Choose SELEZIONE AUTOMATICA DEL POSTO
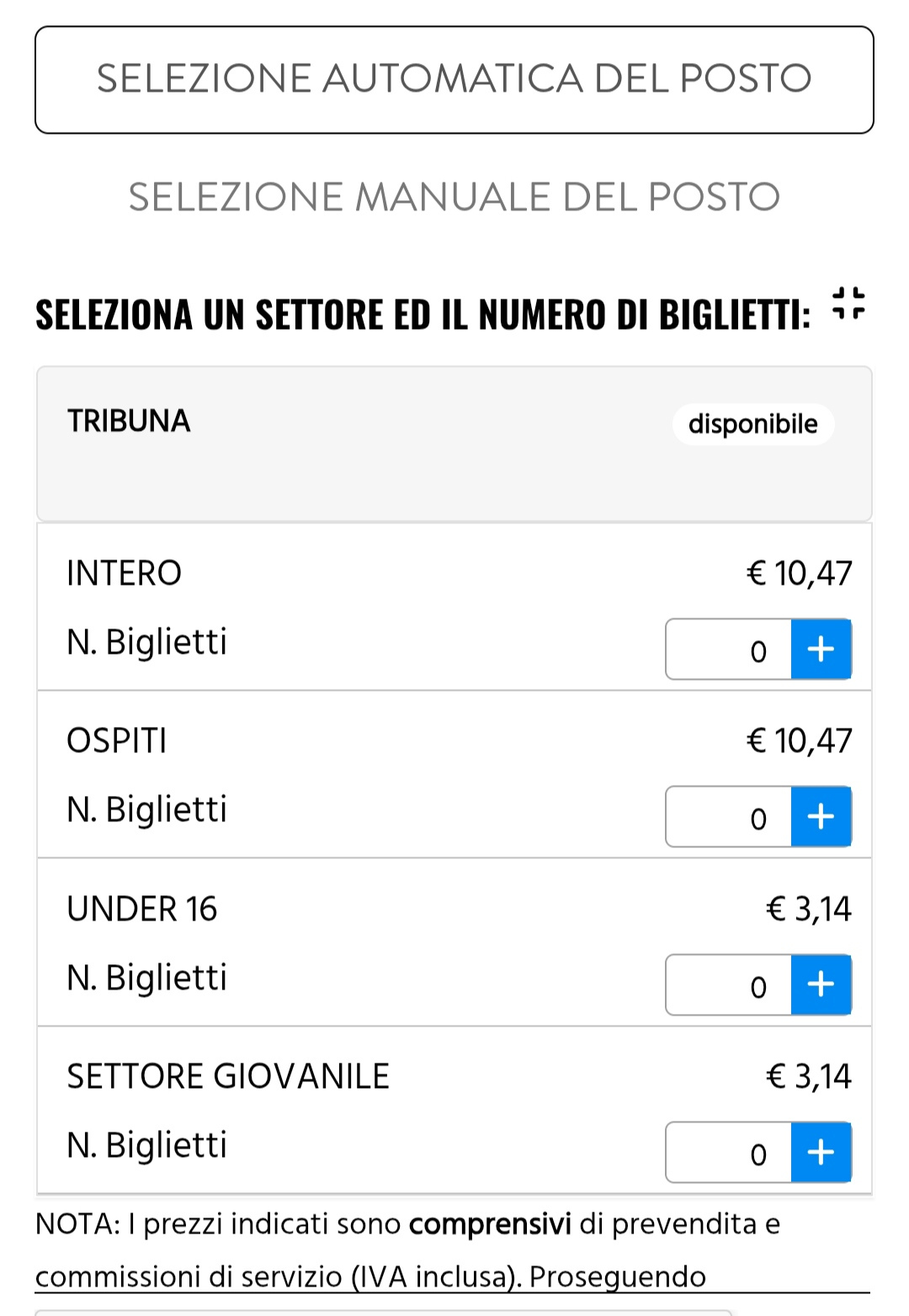 [x=454, y=80]
